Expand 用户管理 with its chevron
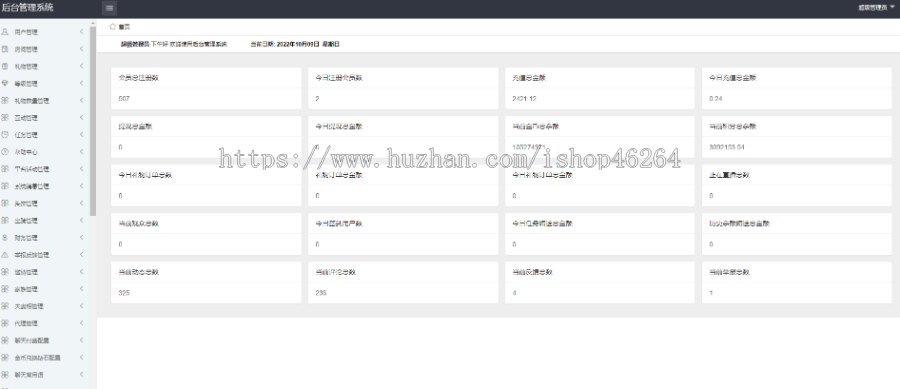Screen dimensions: 900x389 click(82, 32)
